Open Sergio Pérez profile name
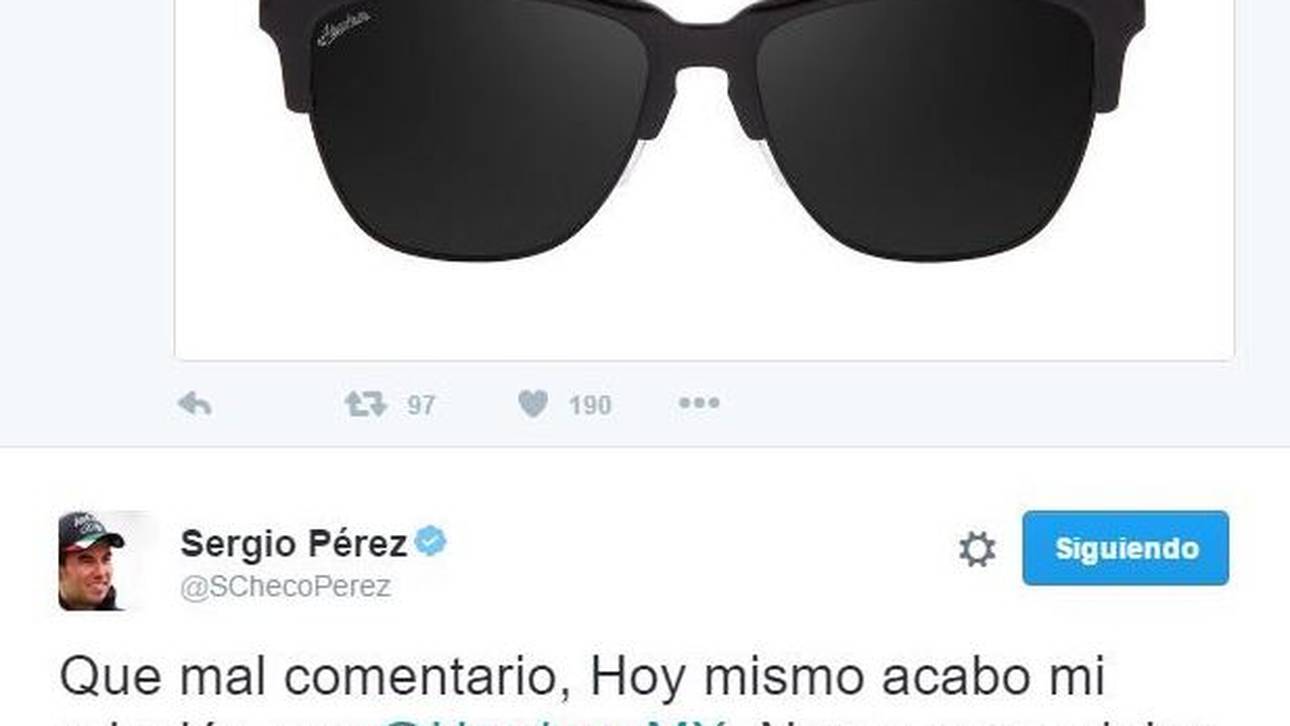Image resolution: width=1290 pixels, height=726 pixels. click(x=293, y=544)
